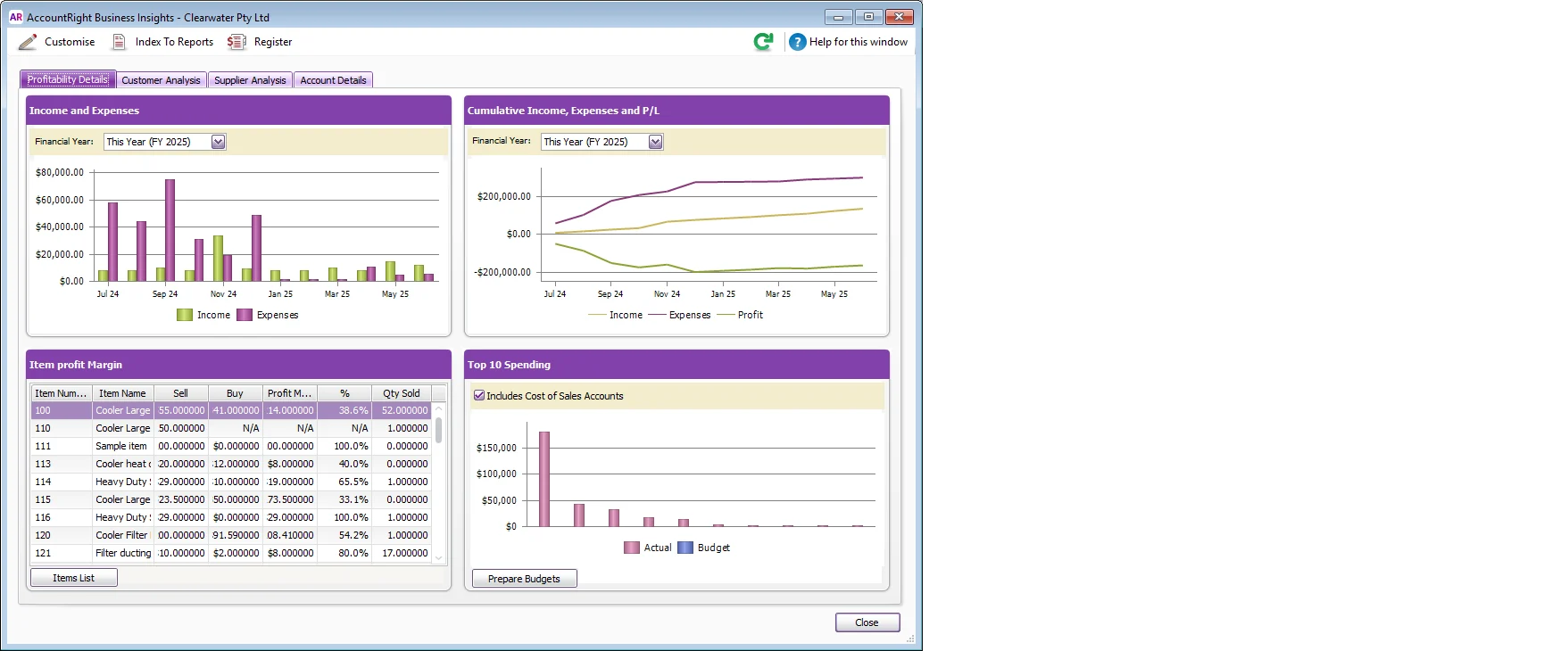Screen dimensions: 1568x651
Task: Click scrollbar down arrow in item table
Action: click(x=439, y=557)
